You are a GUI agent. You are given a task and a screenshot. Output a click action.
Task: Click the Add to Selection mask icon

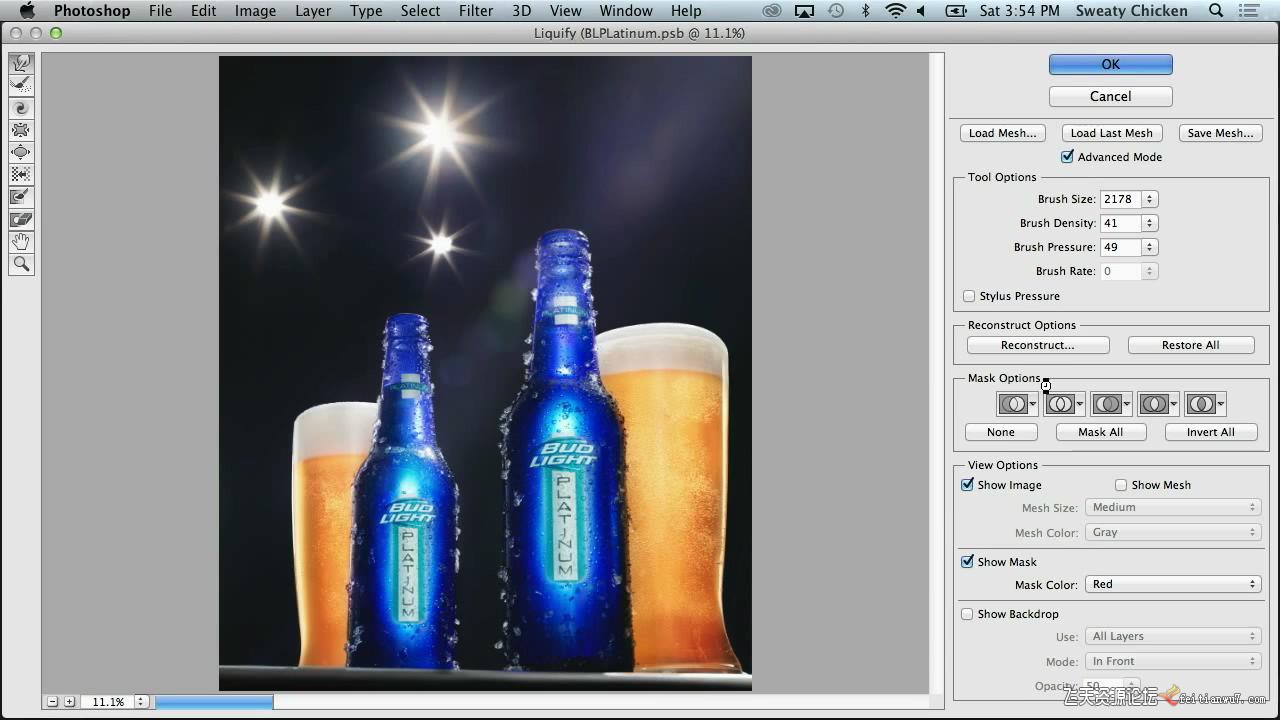1059,404
